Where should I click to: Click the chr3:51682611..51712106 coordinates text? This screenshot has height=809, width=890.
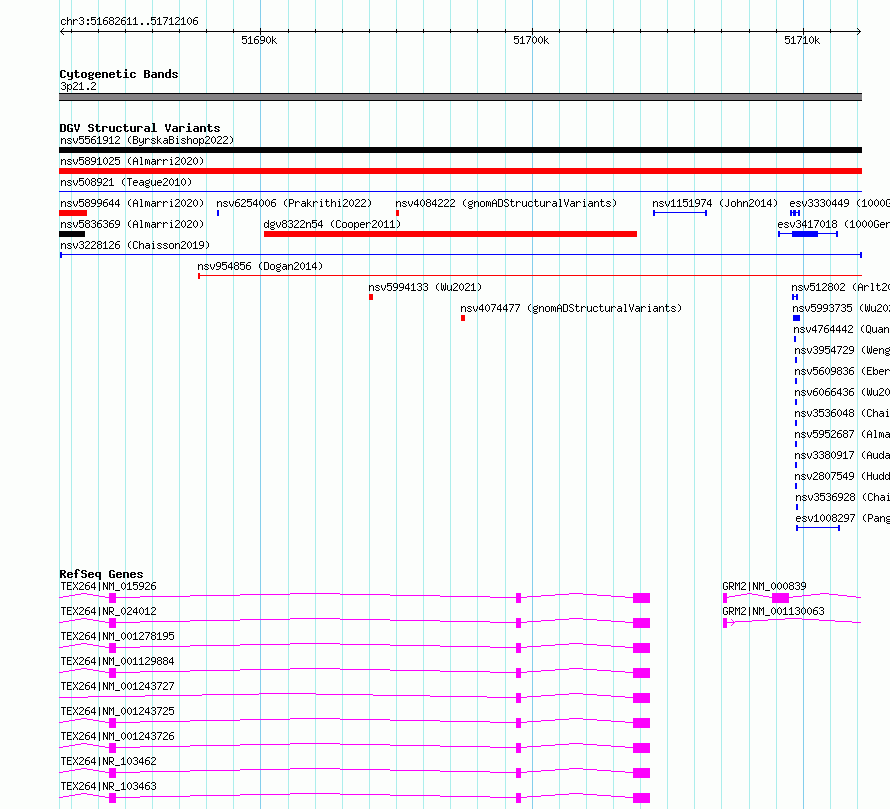[x=129, y=22]
